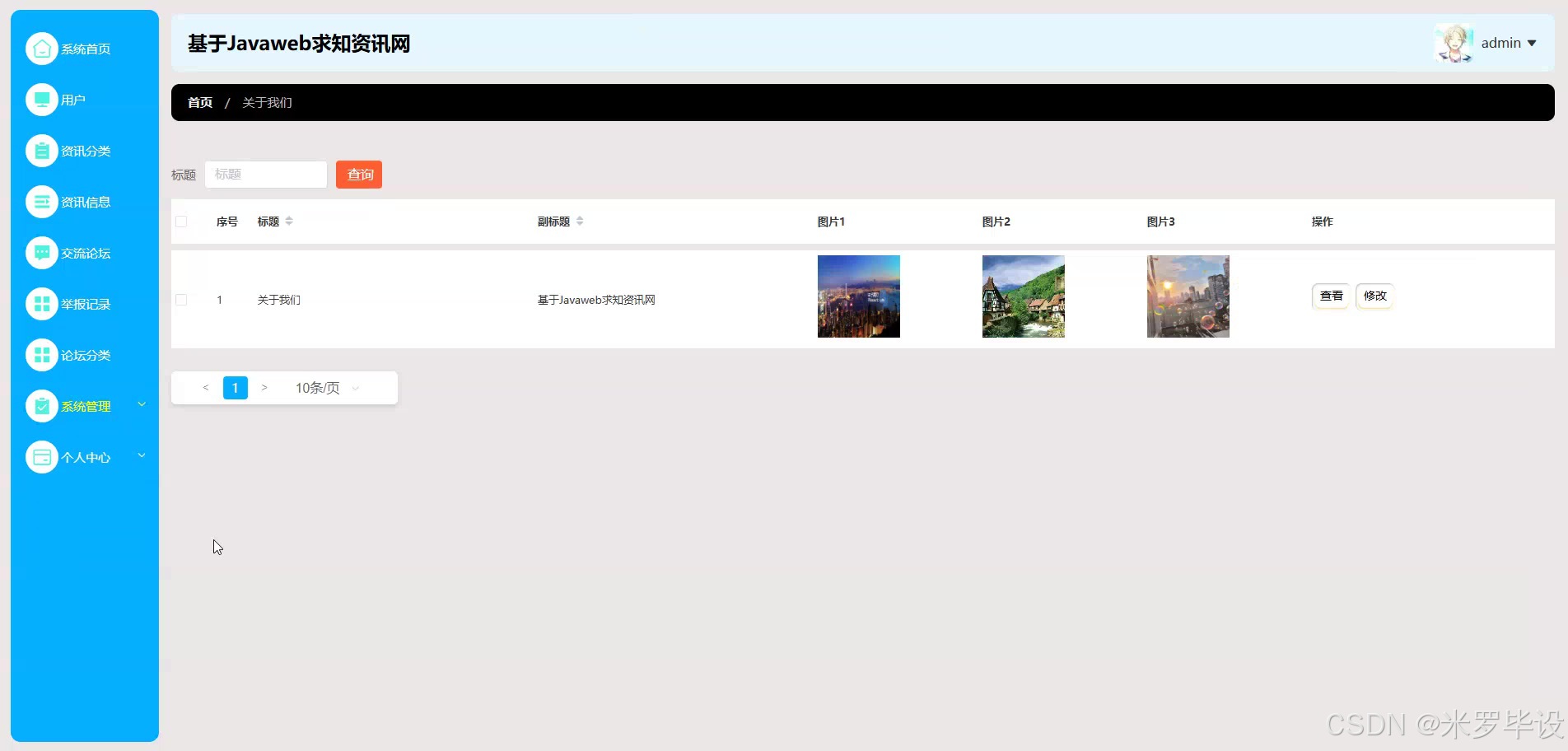Select page 1 in pagination

[236, 388]
